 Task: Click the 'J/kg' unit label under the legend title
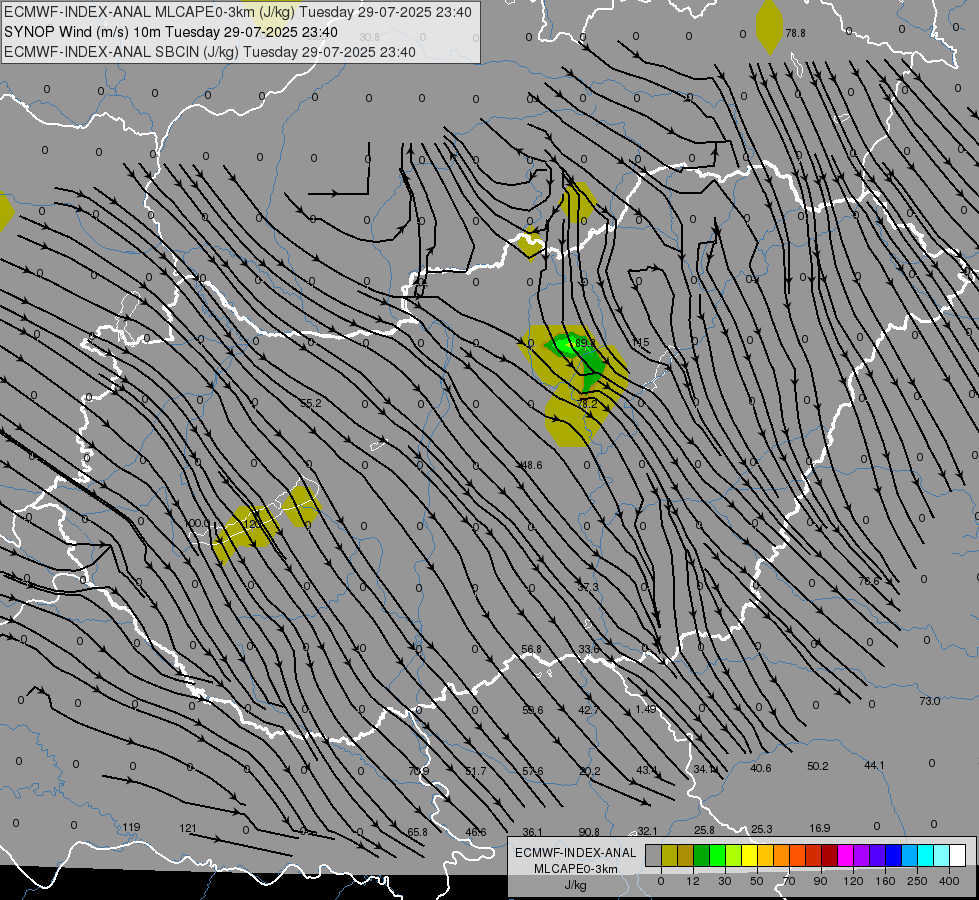[x=576, y=885]
